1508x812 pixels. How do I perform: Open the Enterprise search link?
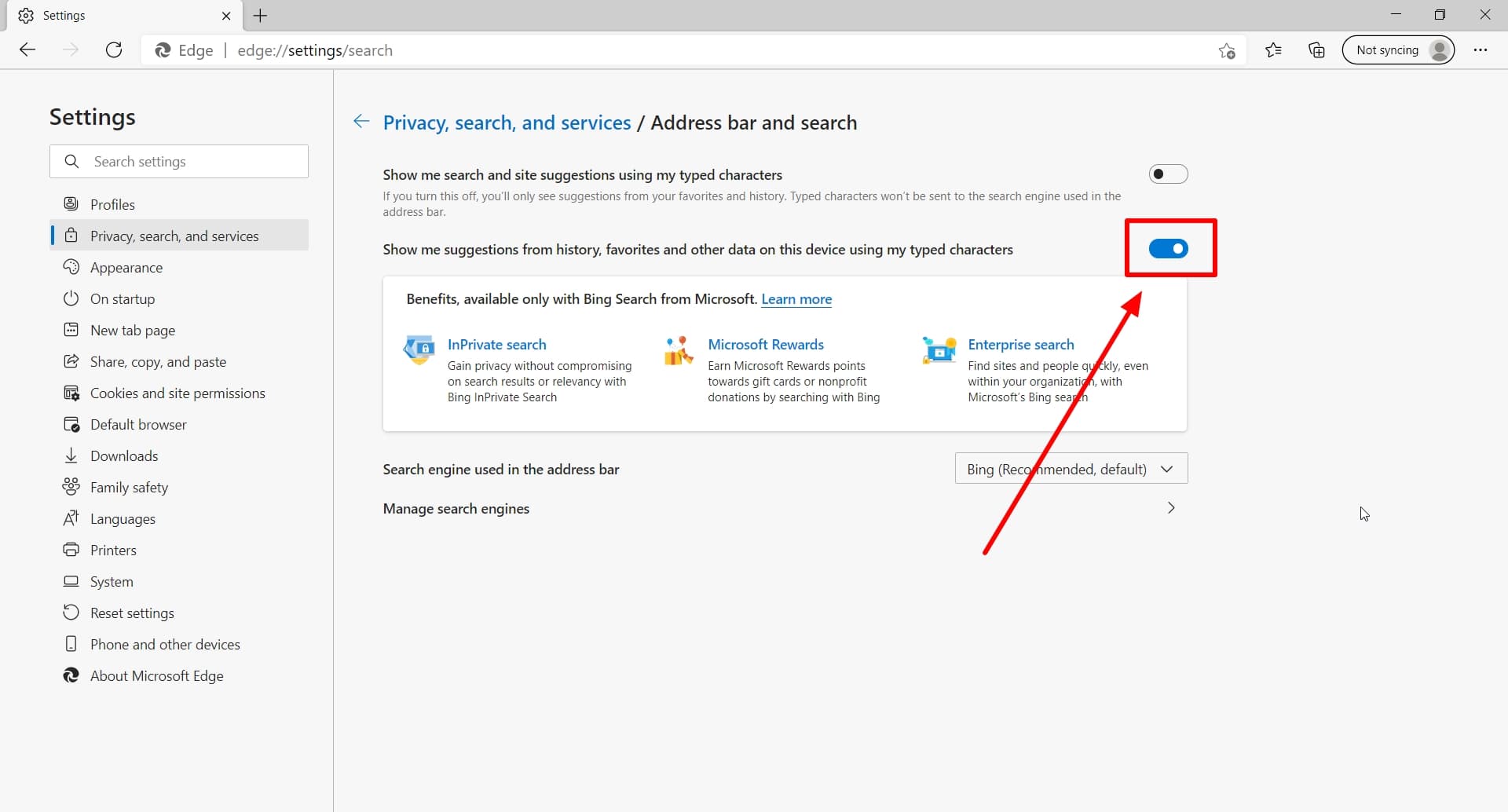(x=1021, y=345)
